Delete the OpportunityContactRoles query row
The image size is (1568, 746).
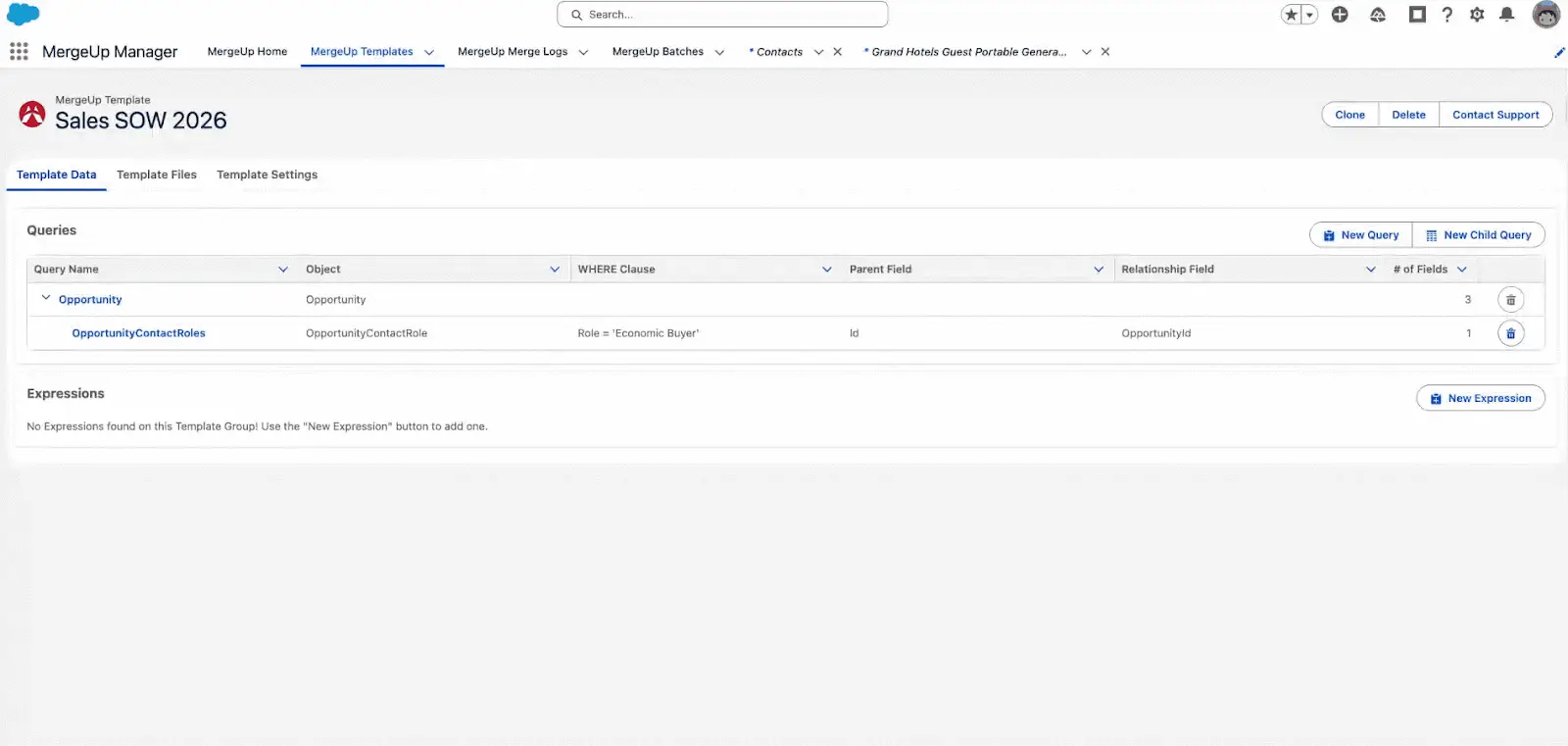pos(1510,333)
